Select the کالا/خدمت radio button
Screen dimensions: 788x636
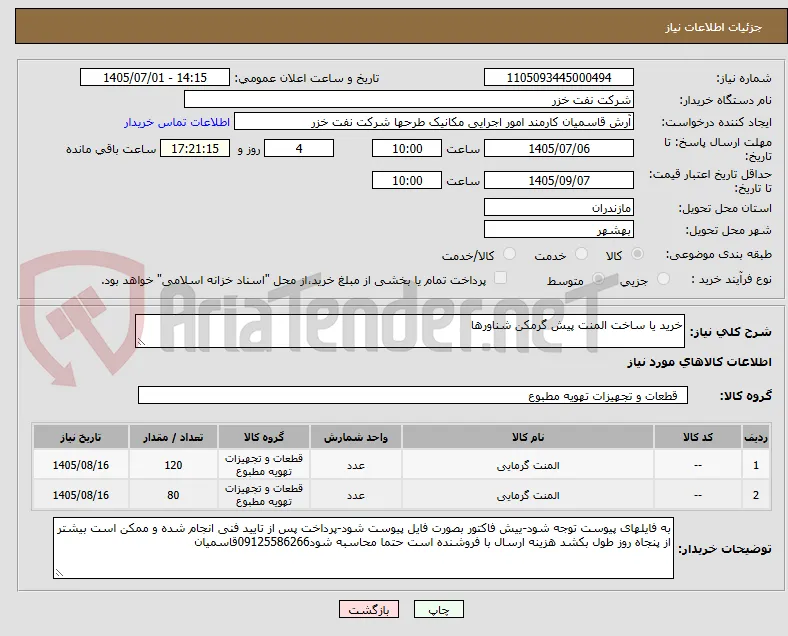click(510, 254)
